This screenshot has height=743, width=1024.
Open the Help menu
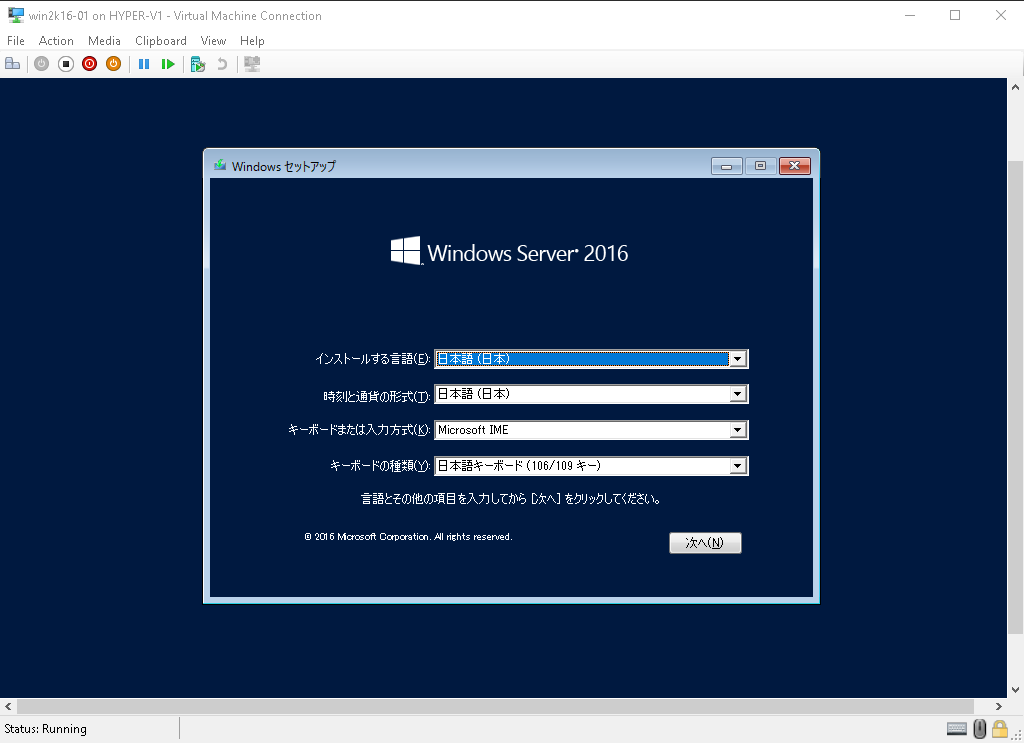[x=252, y=40]
